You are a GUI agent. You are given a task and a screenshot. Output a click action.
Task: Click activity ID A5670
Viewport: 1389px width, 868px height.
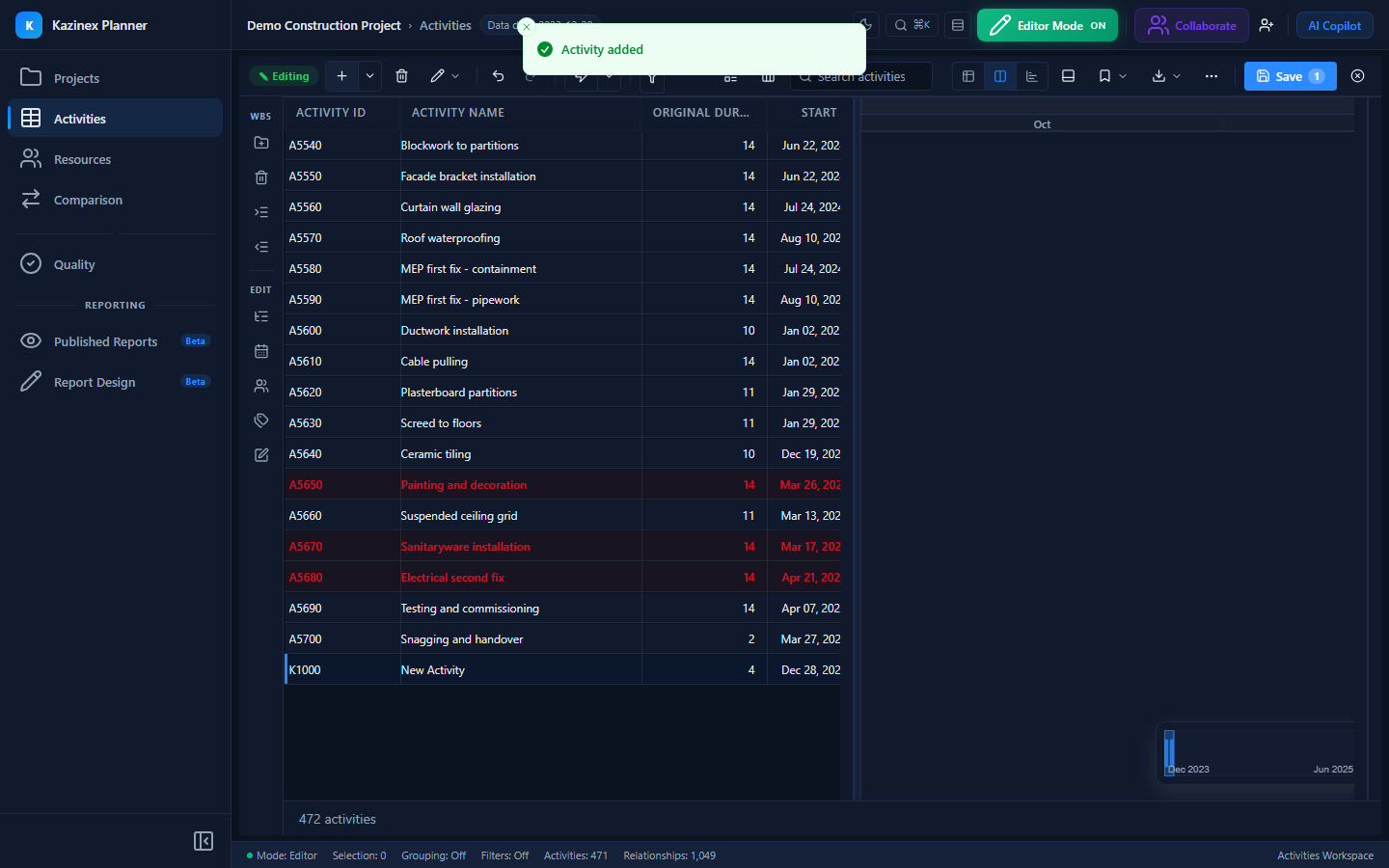point(306,547)
